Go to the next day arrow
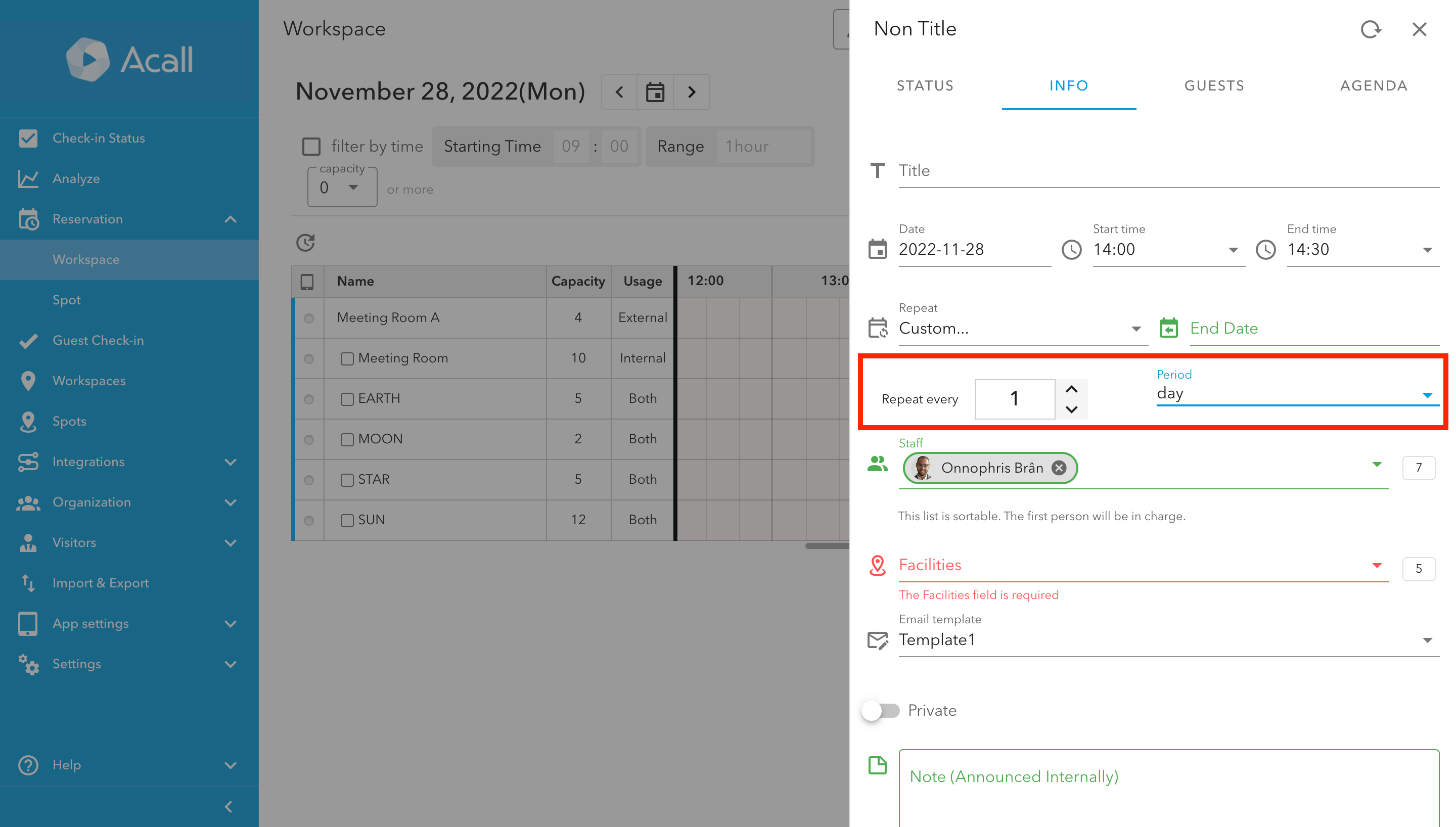1456x827 pixels. coord(691,92)
